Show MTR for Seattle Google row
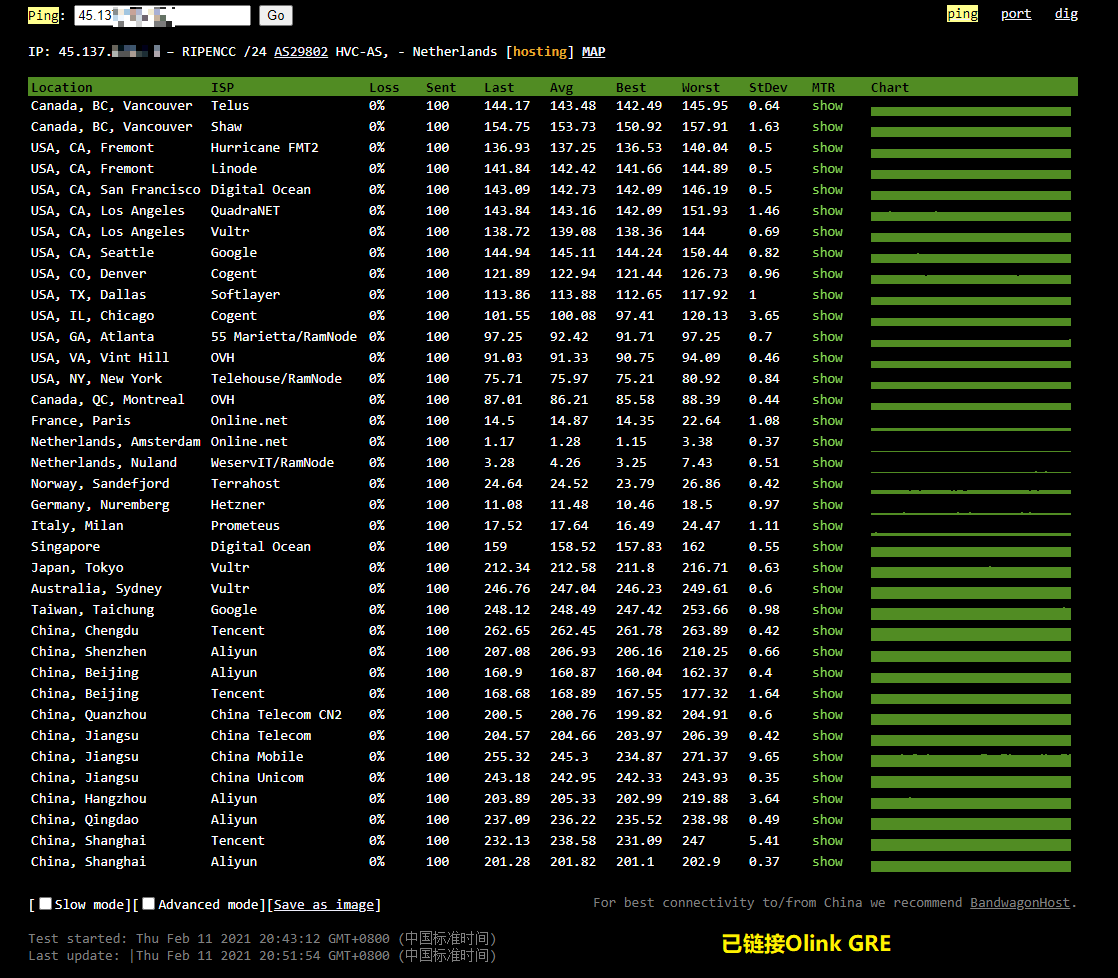1118x978 pixels. (x=827, y=252)
